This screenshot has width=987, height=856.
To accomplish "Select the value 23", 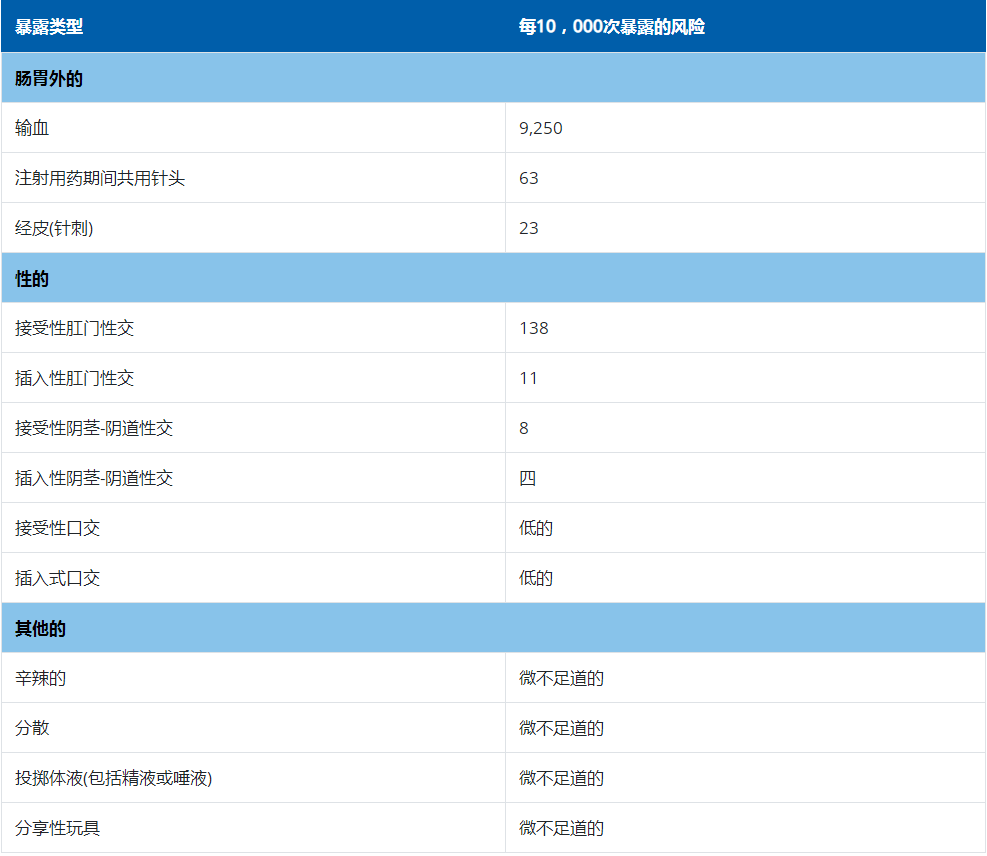I will [x=529, y=228].
